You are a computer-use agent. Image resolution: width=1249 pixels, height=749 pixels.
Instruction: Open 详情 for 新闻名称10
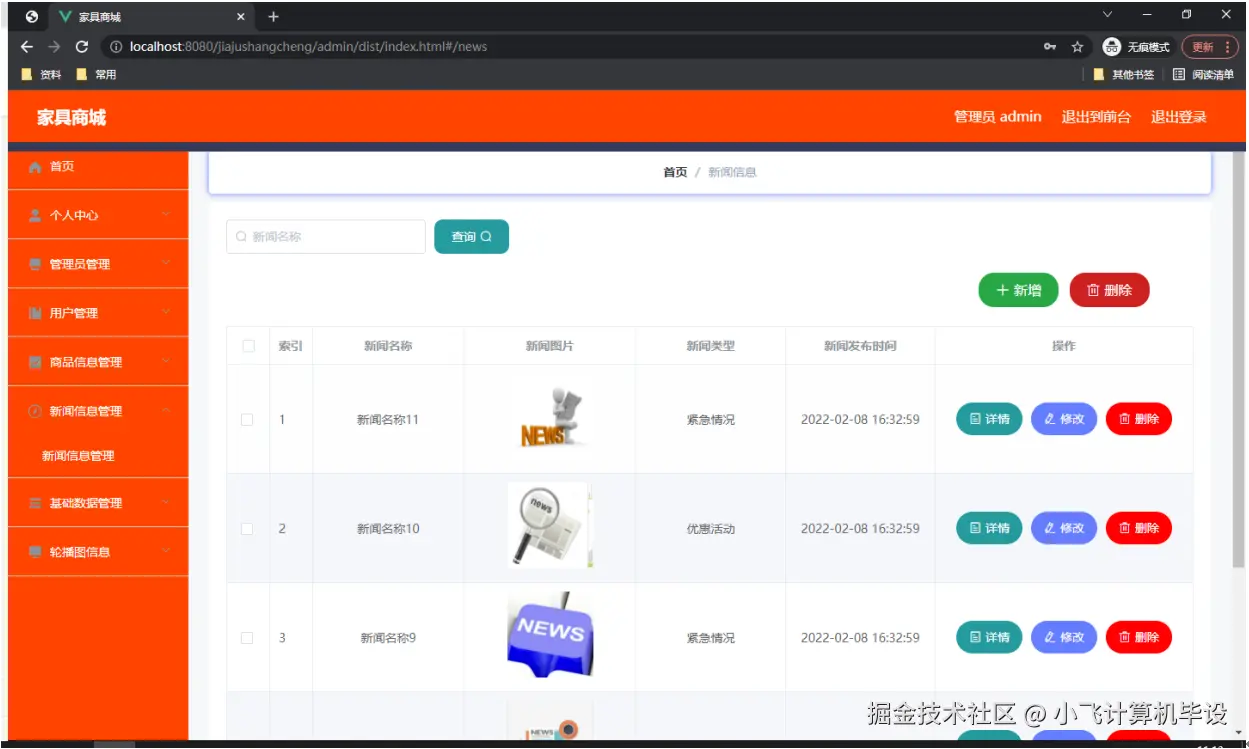[x=989, y=528]
